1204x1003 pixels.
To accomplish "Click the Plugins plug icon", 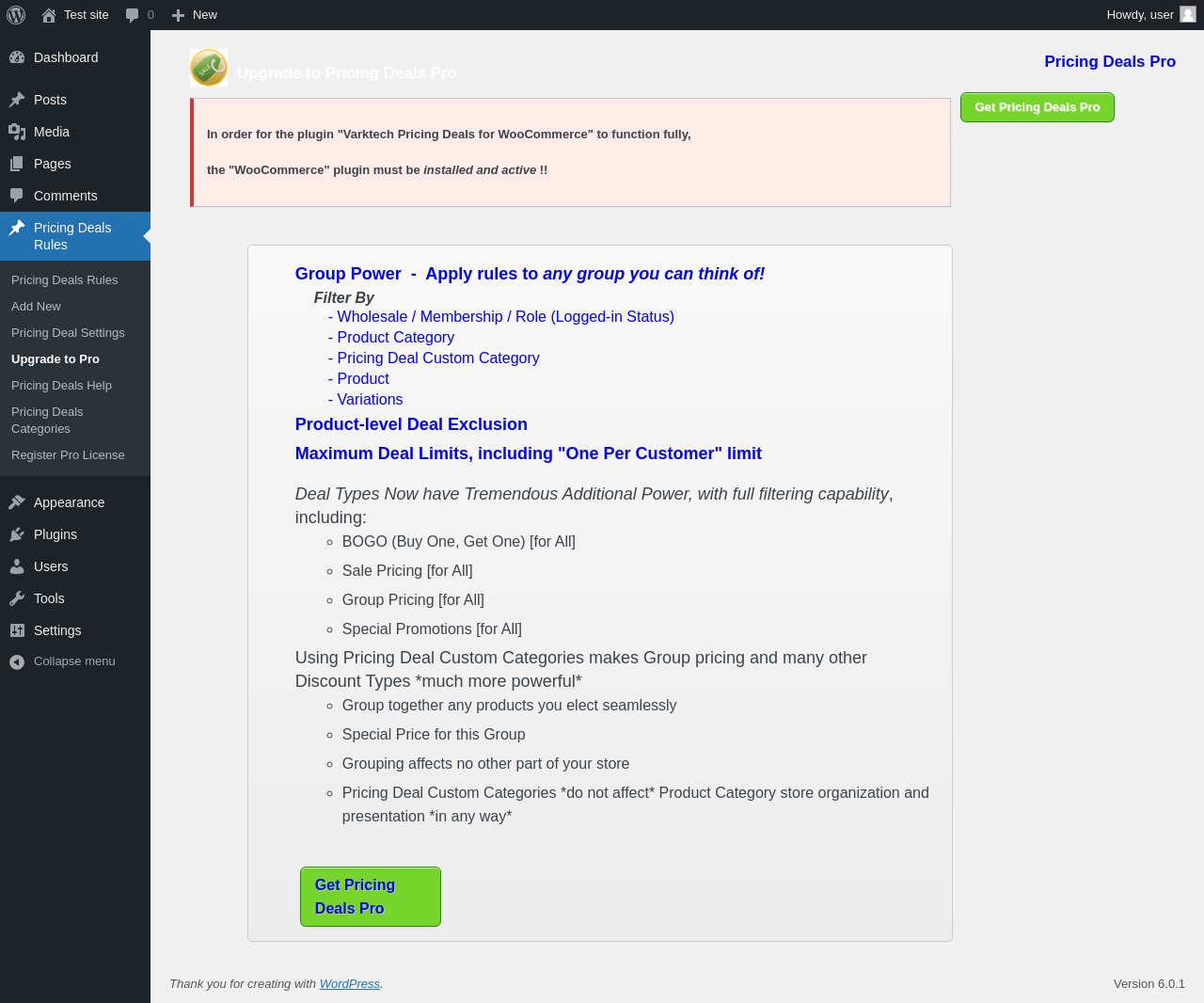I will [17, 534].
